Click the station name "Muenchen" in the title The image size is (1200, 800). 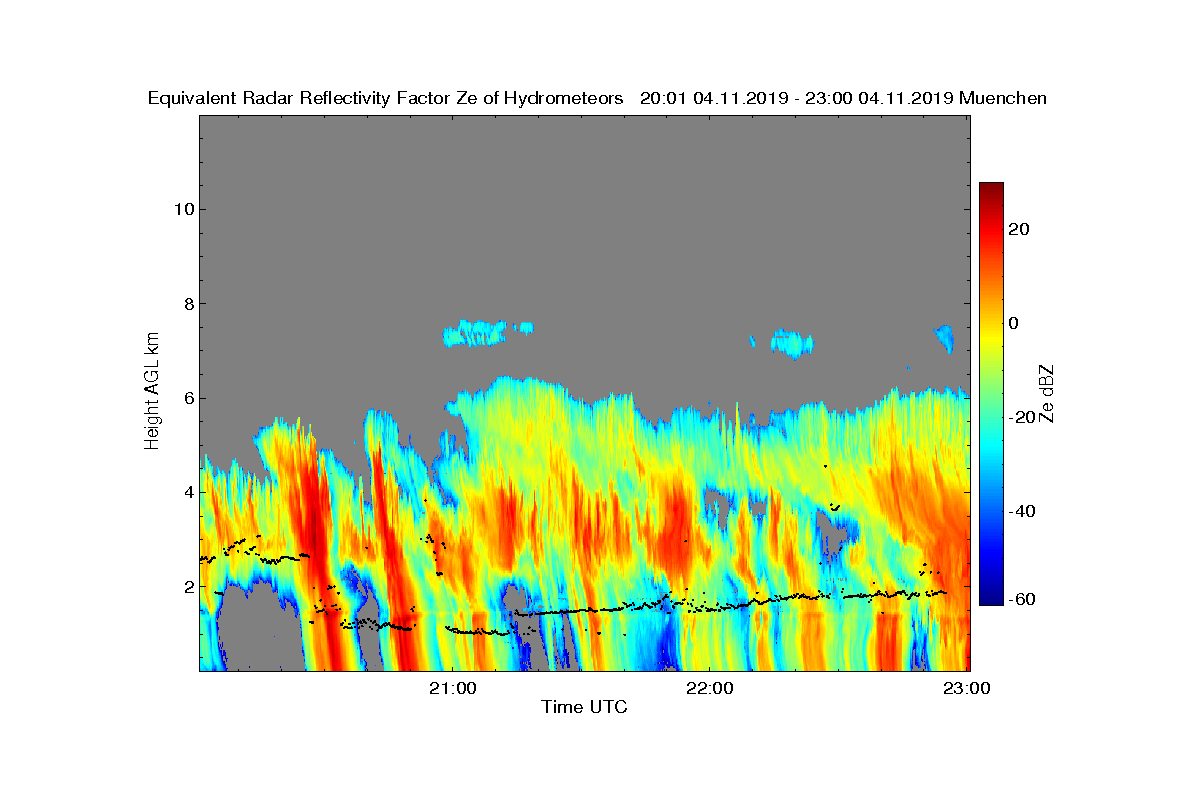(1003, 98)
